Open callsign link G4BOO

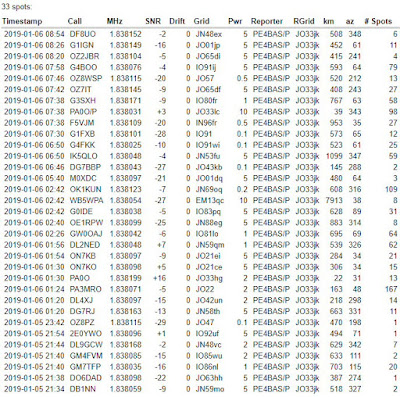click(x=83, y=67)
